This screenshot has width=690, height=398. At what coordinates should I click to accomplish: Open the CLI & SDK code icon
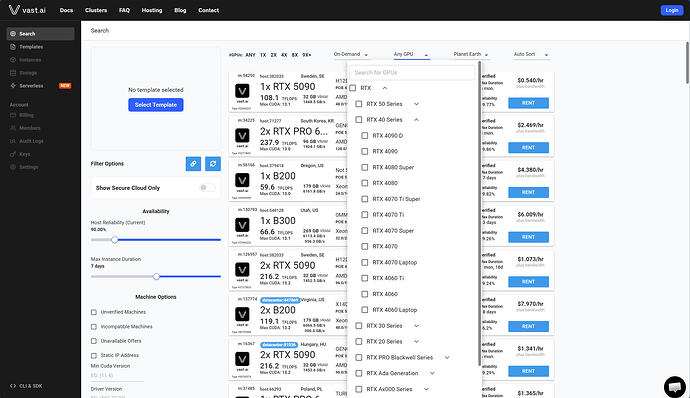click(13, 386)
